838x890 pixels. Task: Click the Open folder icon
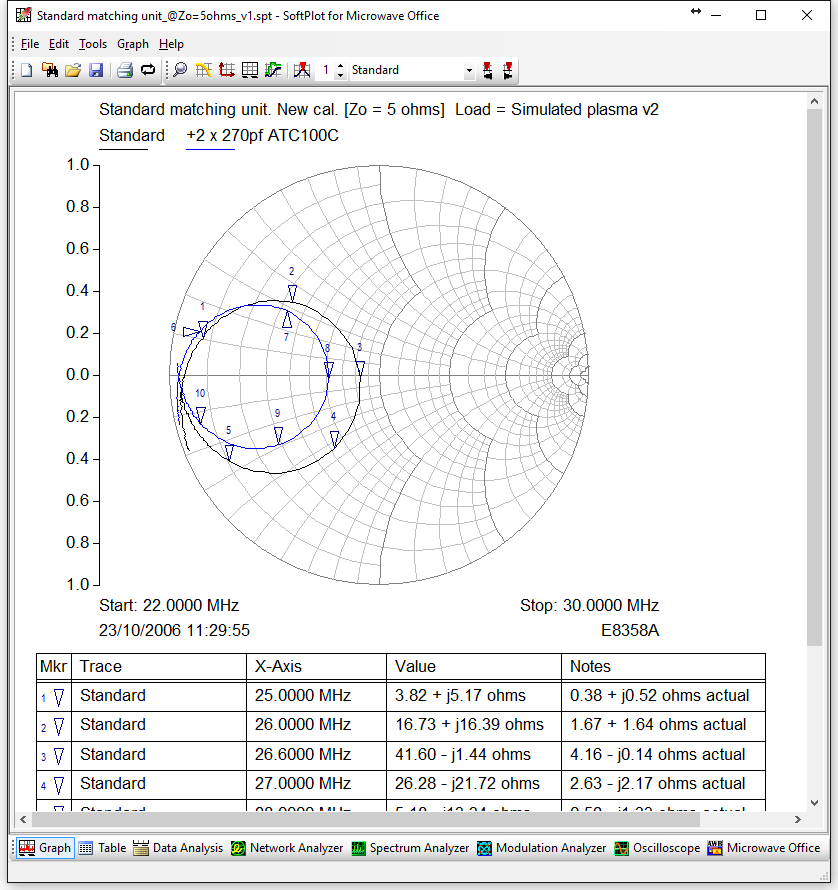point(72,70)
